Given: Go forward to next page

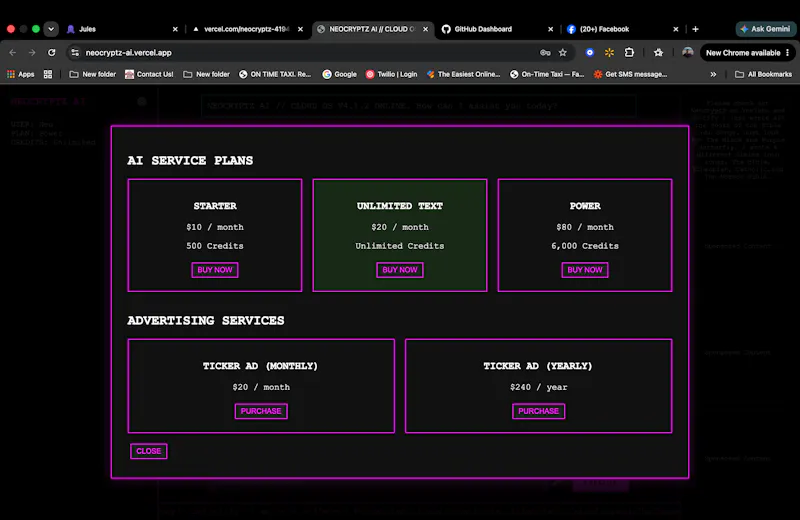Looking at the screenshot, I should coord(32,53).
